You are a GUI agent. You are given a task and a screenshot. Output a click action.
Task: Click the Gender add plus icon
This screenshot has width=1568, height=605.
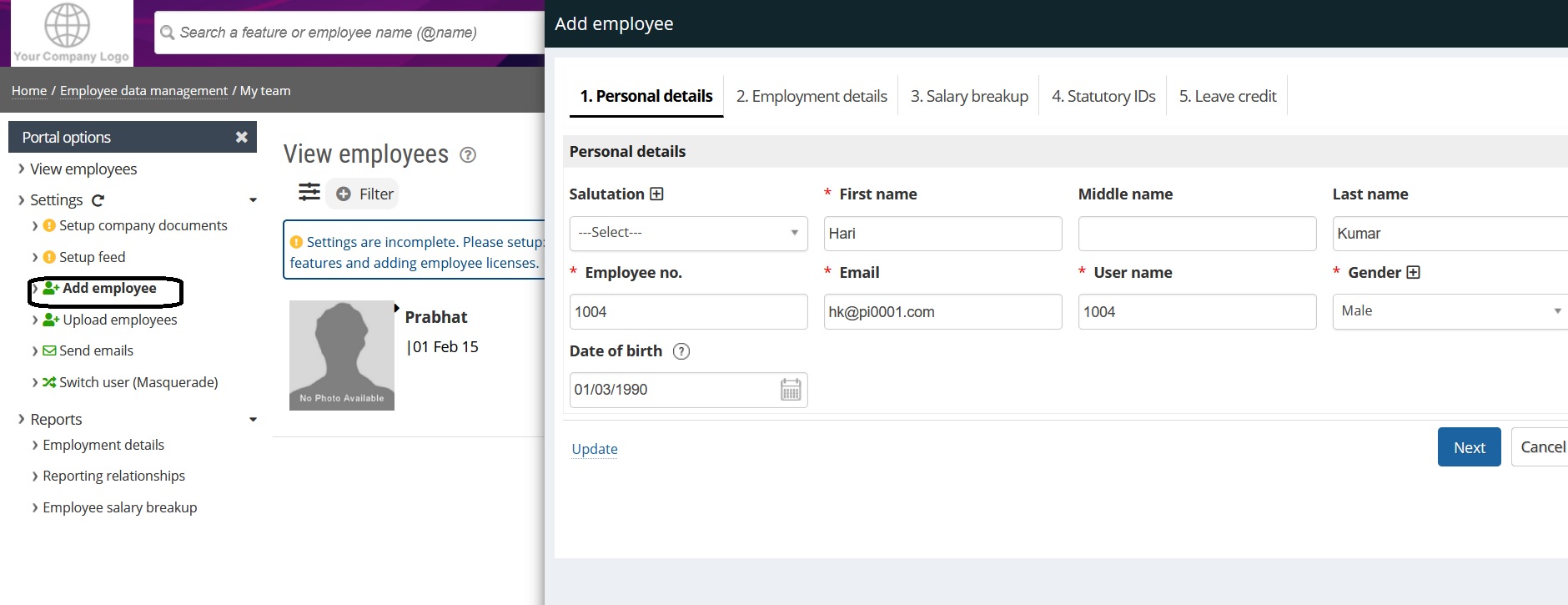(1413, 272)
